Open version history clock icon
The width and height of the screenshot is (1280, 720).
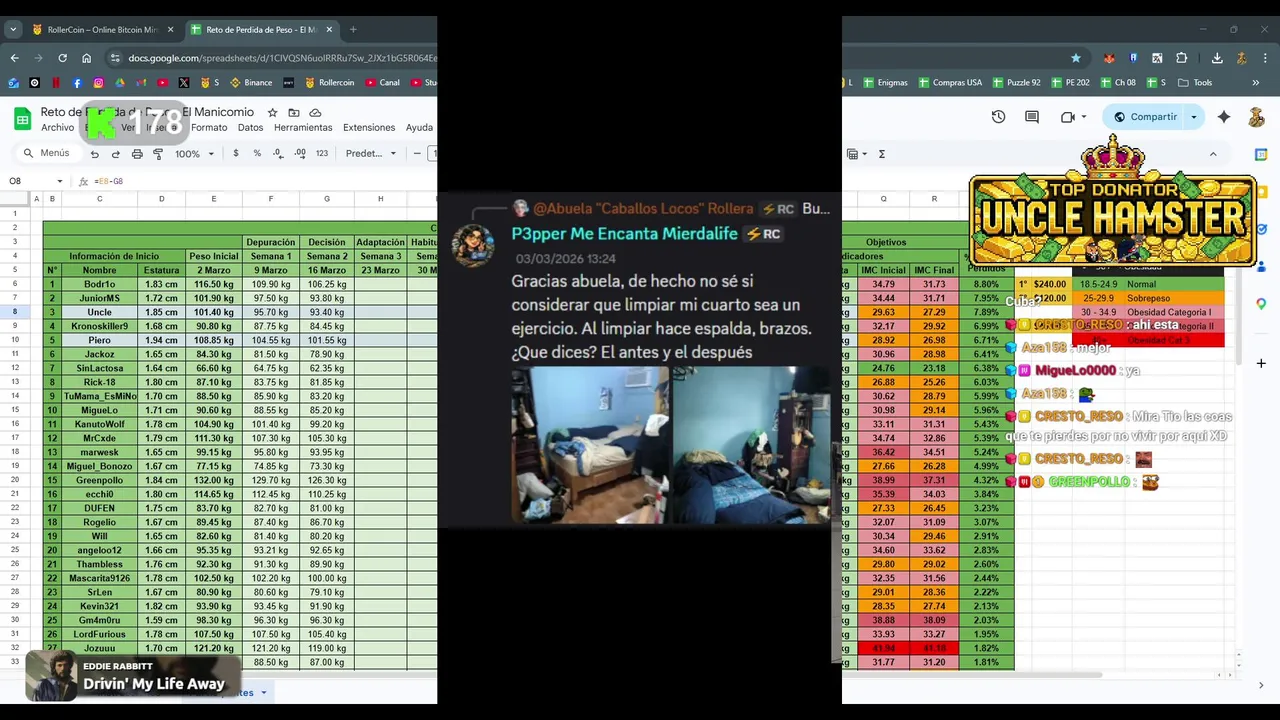998,117
